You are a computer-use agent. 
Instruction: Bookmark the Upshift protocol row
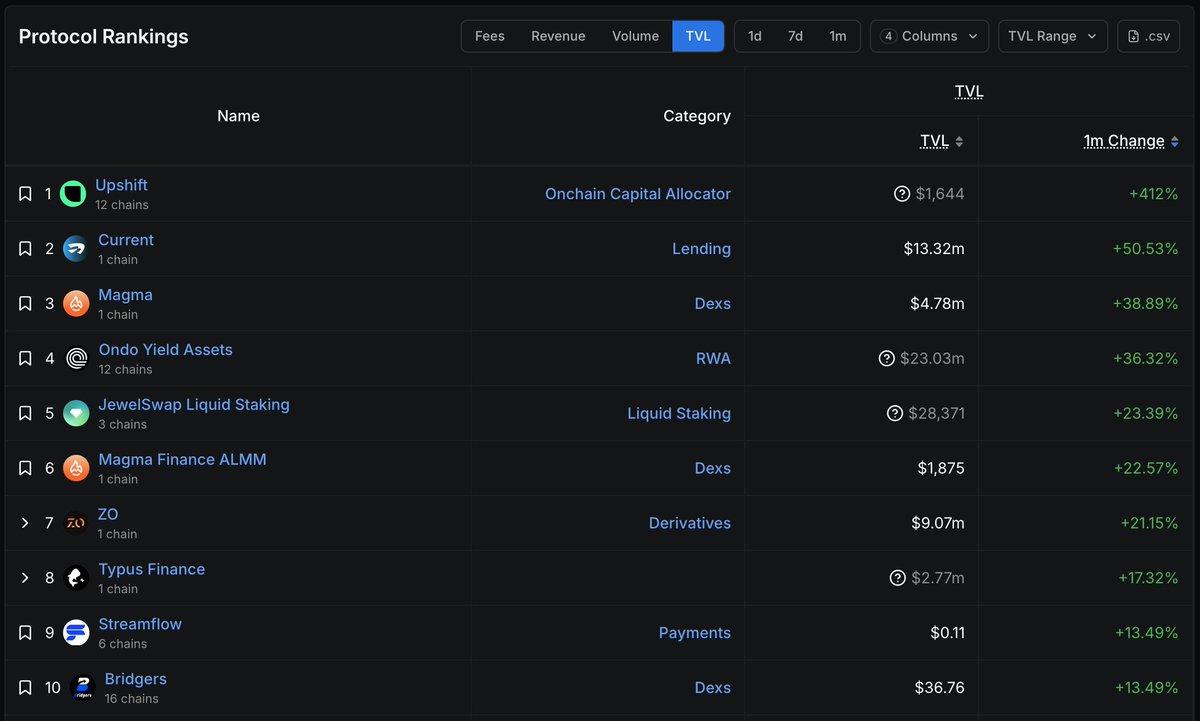click(x=26, y=194)
